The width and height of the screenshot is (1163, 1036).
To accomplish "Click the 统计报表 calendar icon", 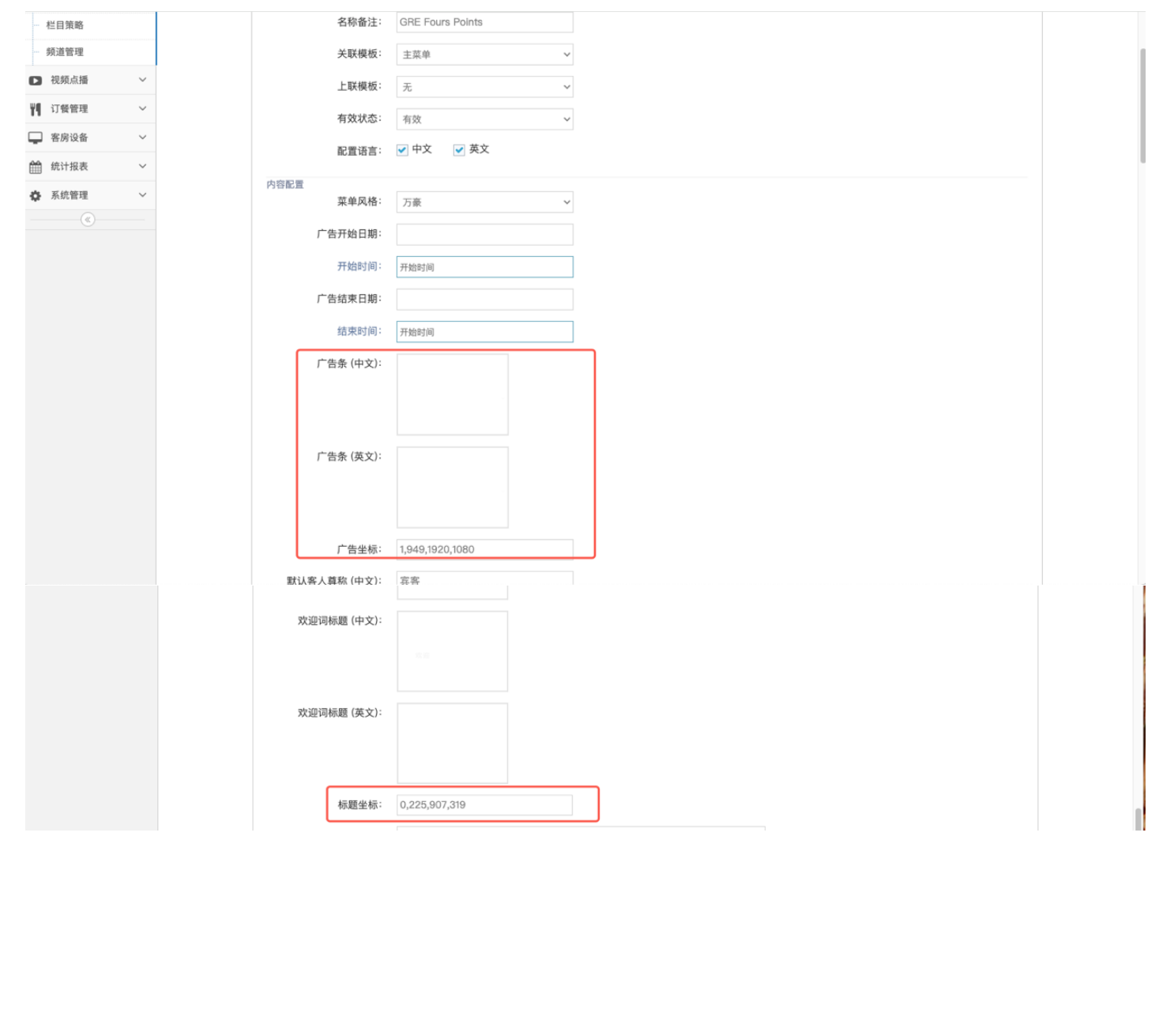I will [x=36, y=167].
